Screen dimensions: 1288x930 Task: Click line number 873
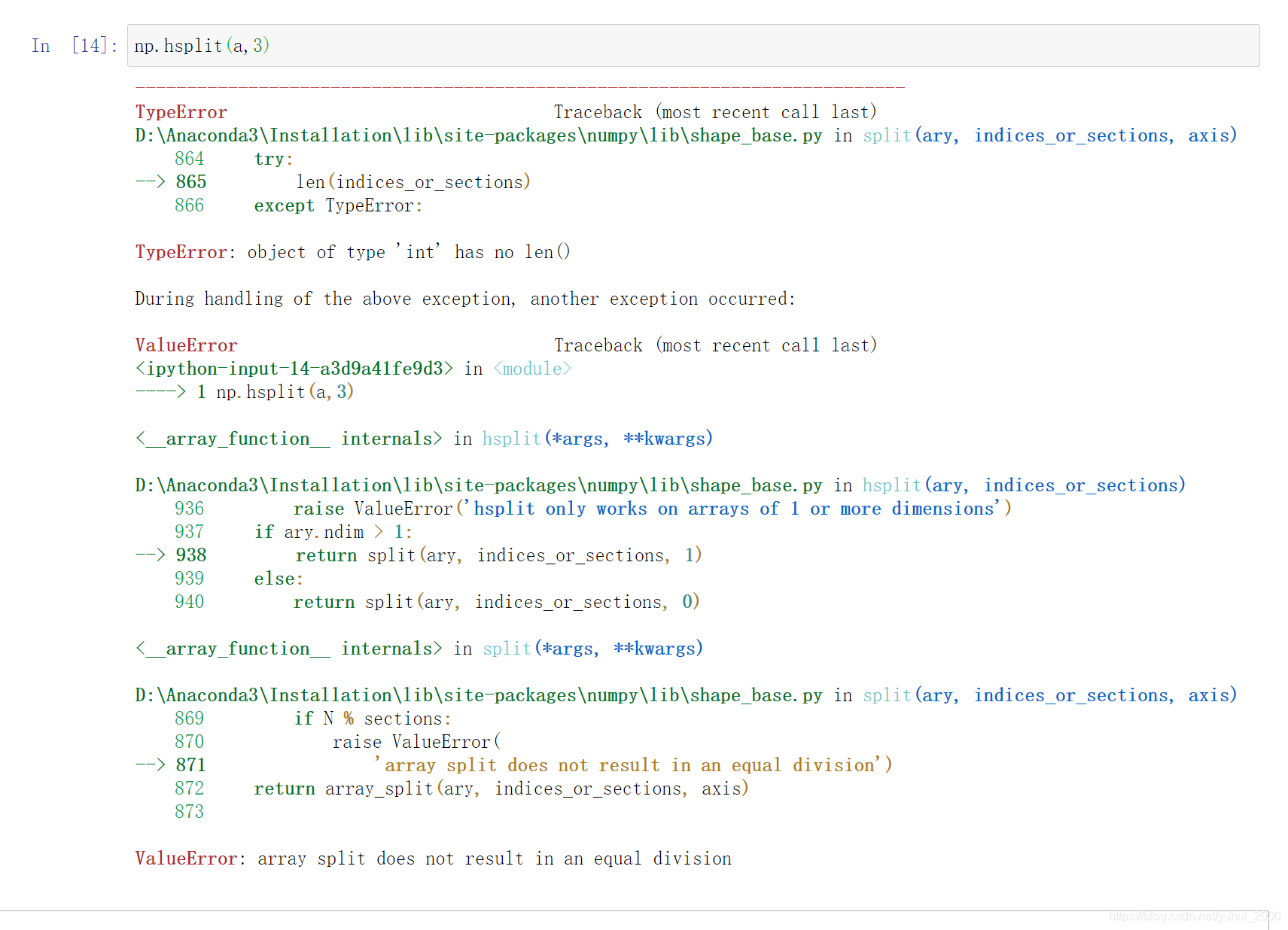[x=189, y=812]
